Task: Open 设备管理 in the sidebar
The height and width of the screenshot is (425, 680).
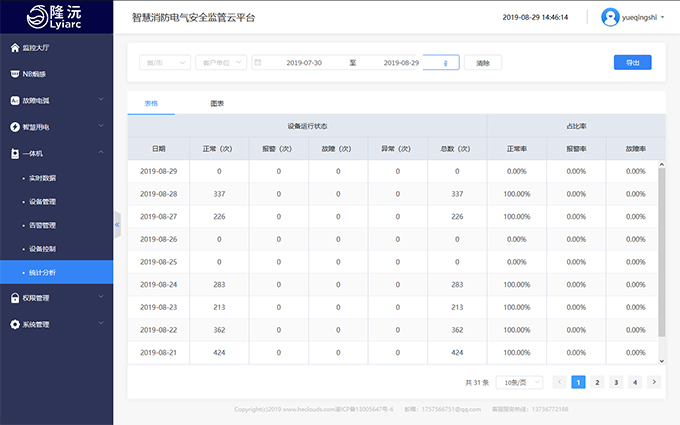Action: [43, 201]
